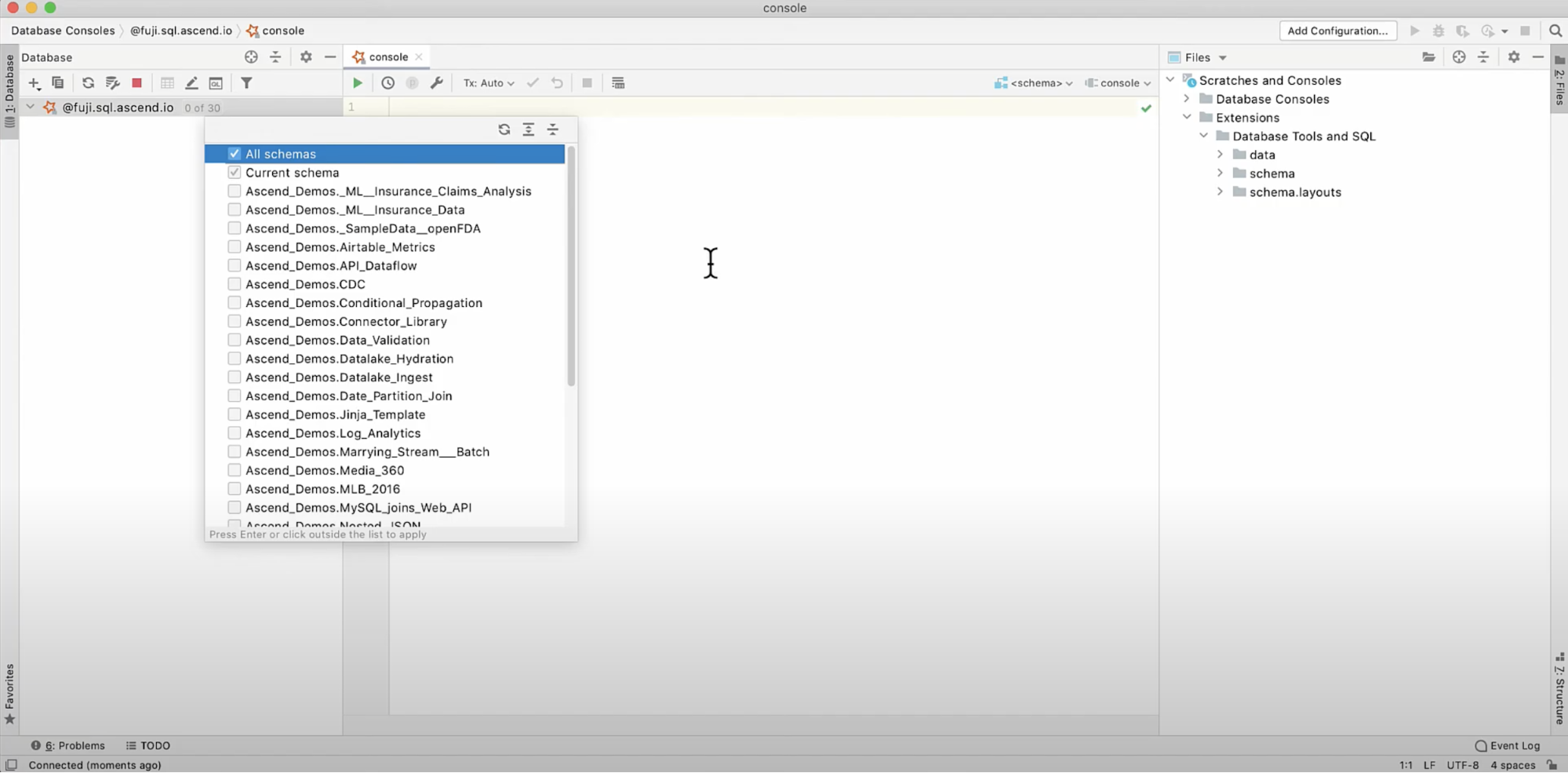The width and height of the screenshot is (1568, 773).
Task: Click the add data source plus icon
Action: [34, 83]
